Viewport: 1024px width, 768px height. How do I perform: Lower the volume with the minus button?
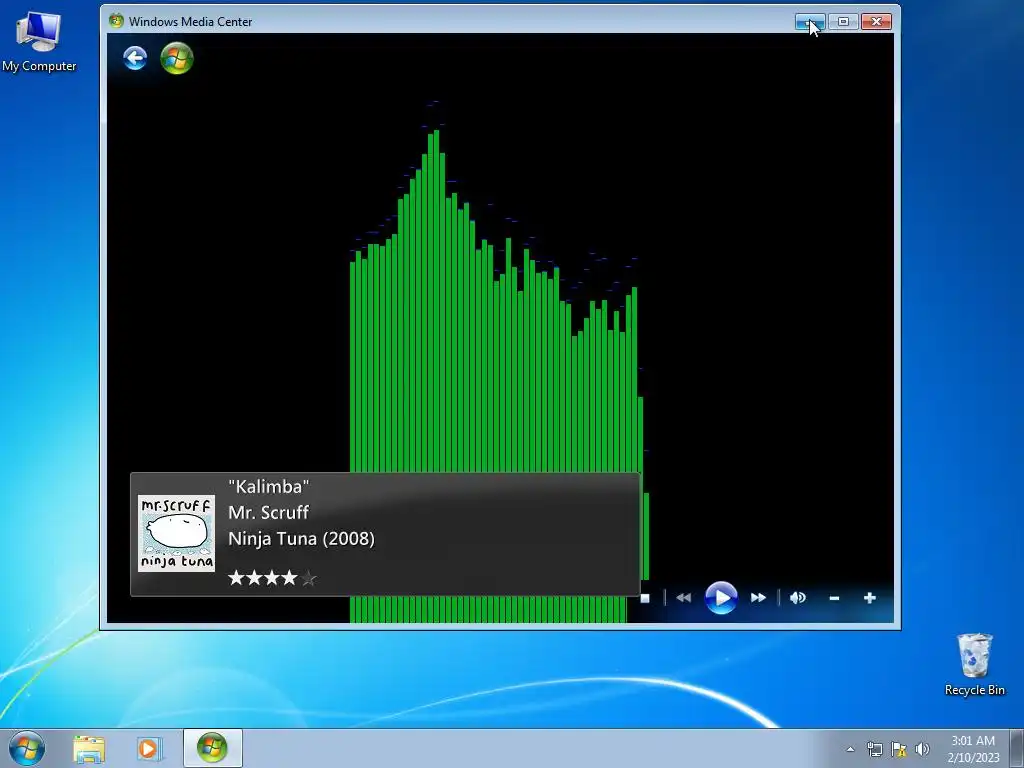coord(834,598)
